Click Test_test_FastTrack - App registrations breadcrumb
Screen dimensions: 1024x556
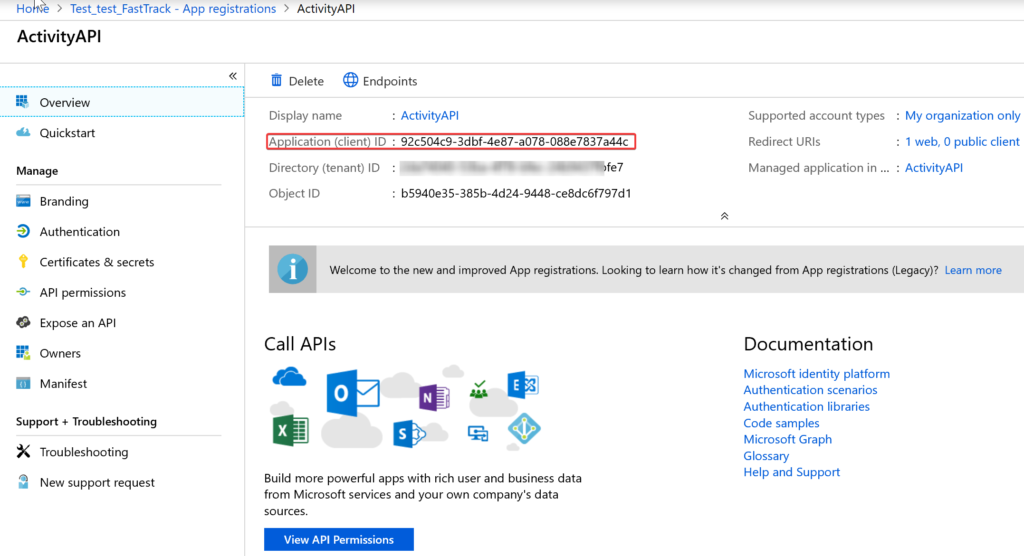coord(173,8)
